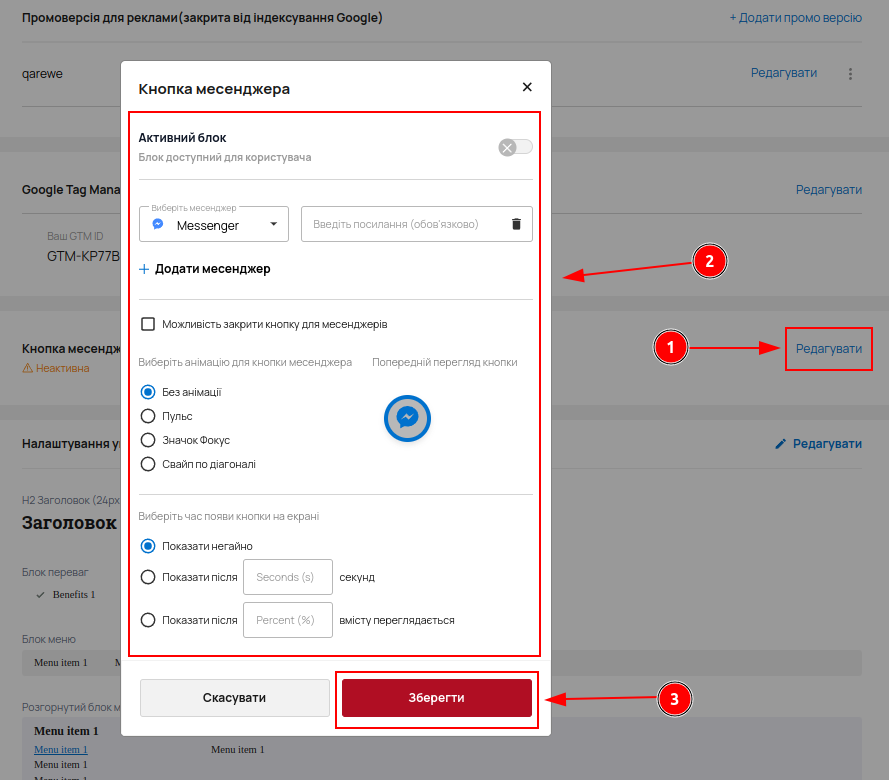
Task: Edit the qarewe promo version
Action: (x=784, y=73)
